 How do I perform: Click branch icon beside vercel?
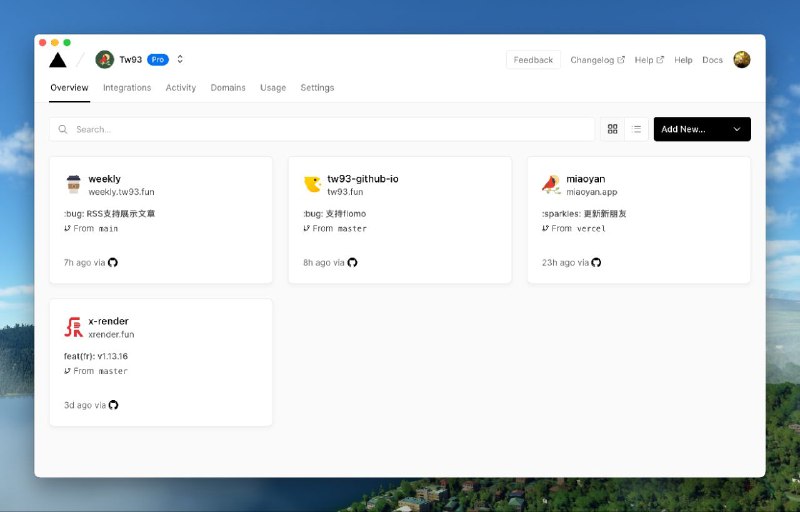click(545, 228)
